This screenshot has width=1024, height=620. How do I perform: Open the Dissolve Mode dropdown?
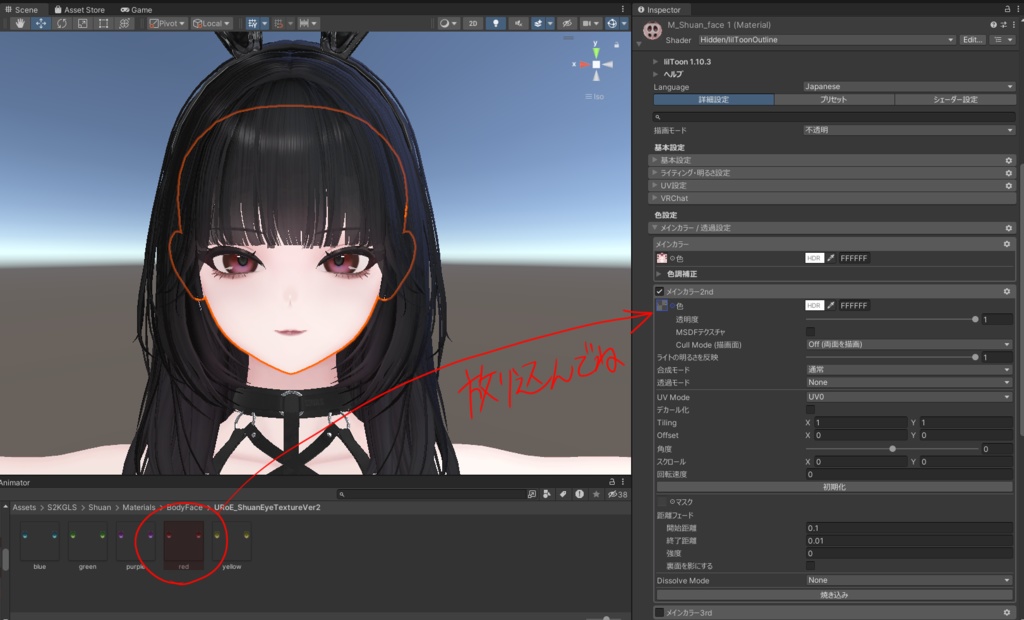(908, 580)
